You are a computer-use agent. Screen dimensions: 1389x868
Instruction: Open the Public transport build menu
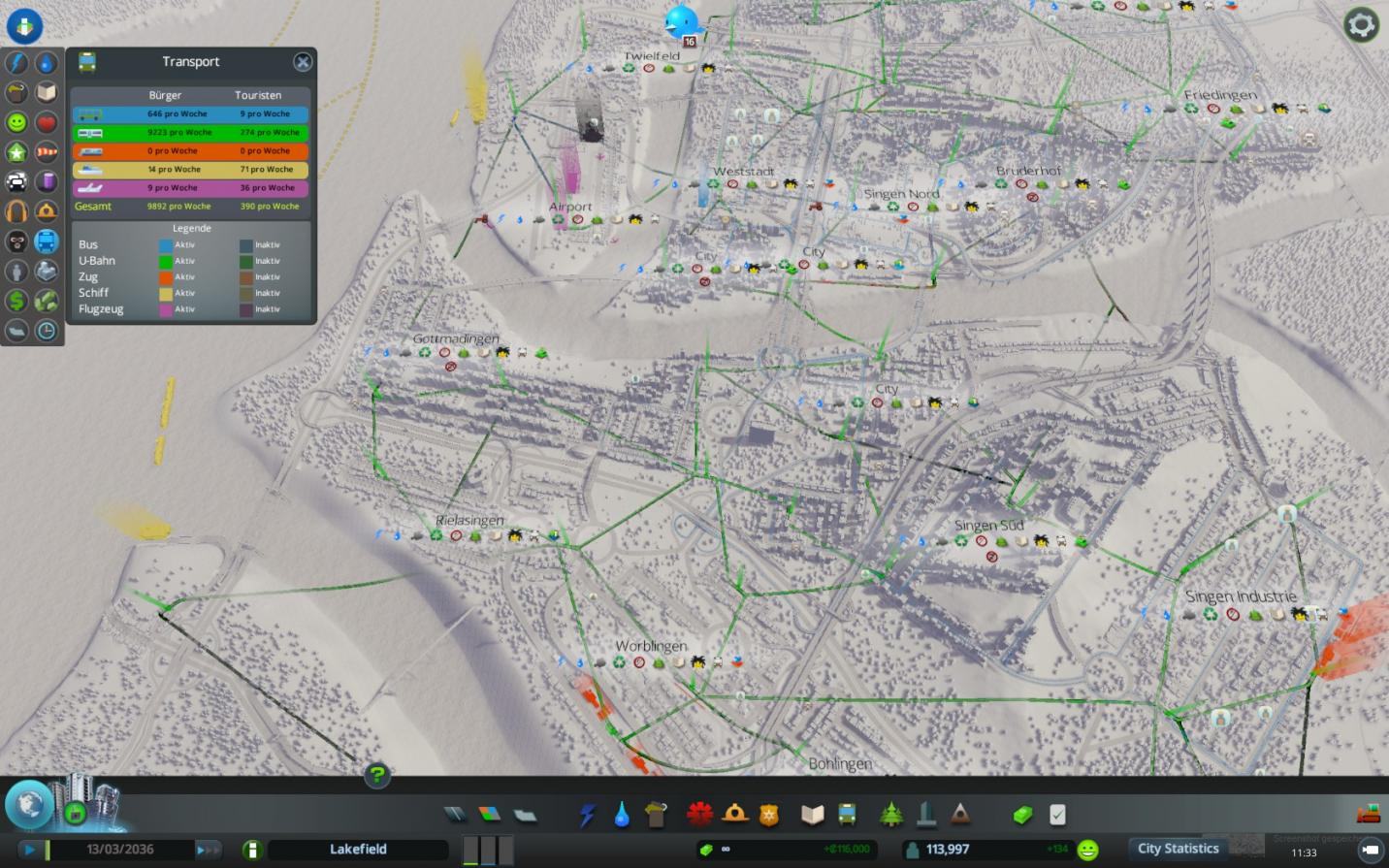click(847, 815)
